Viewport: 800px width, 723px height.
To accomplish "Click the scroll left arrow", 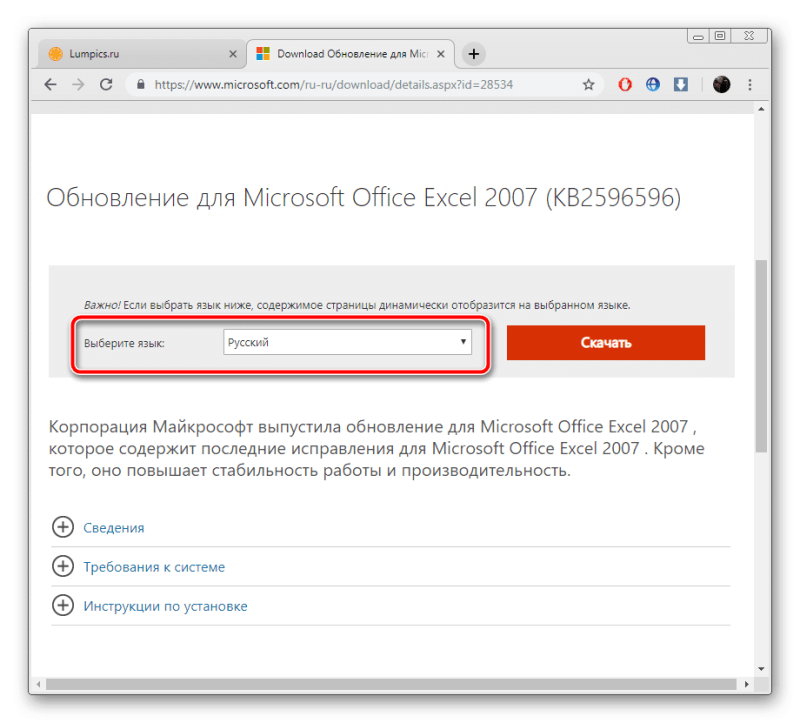I will (38, 684).
